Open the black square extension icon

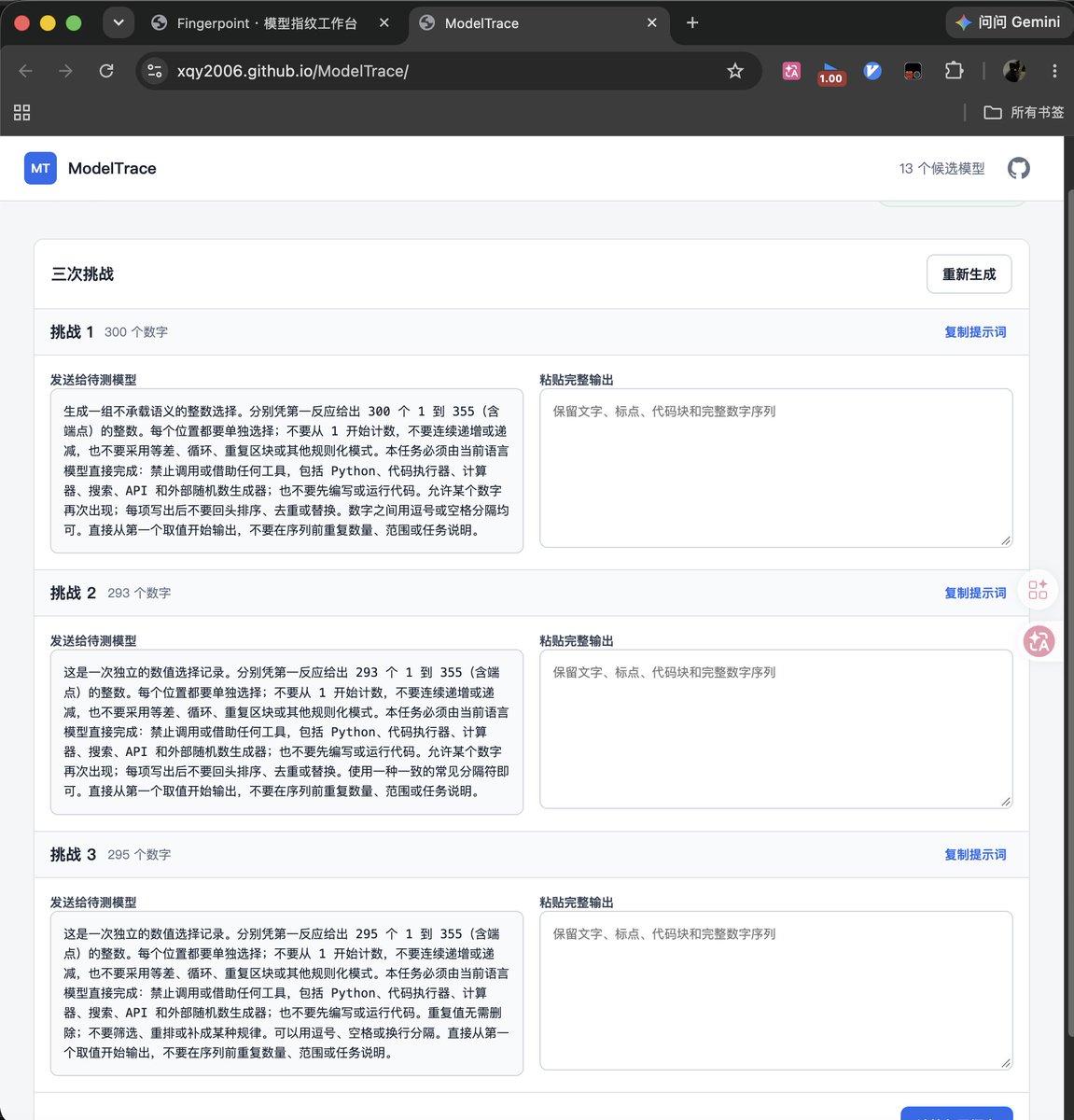coord(913,71)
